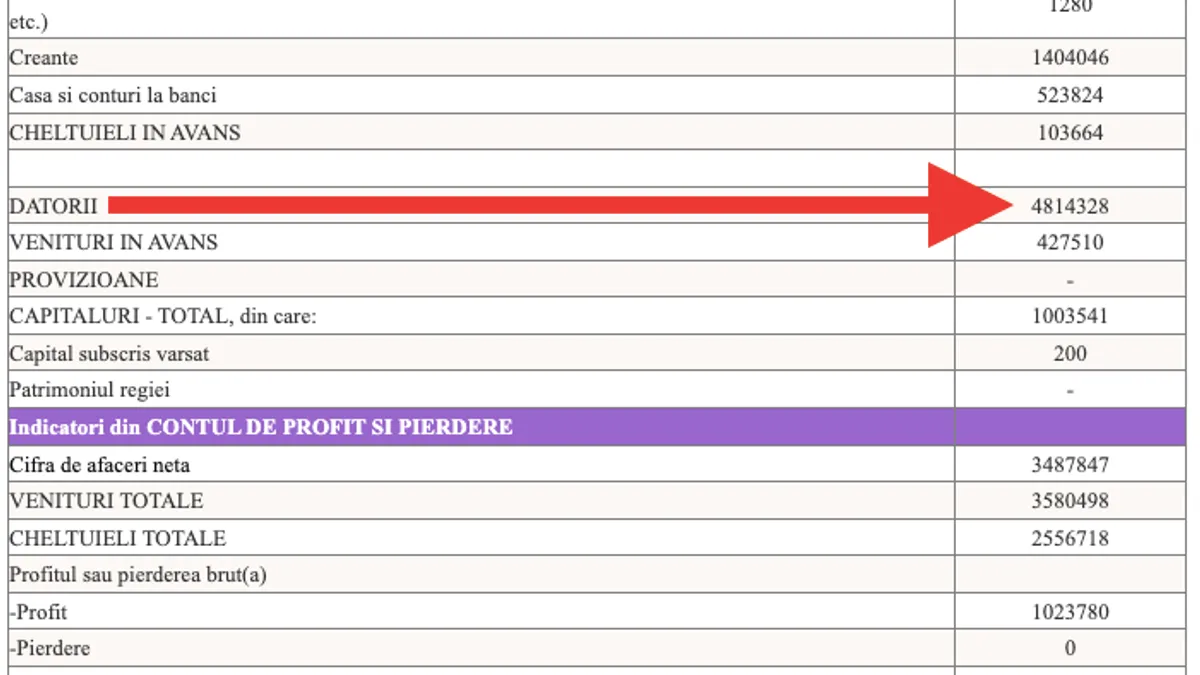Select the Creante value 1404046
This screenshot has height=675, width=1200.
tap(1069, 58)
